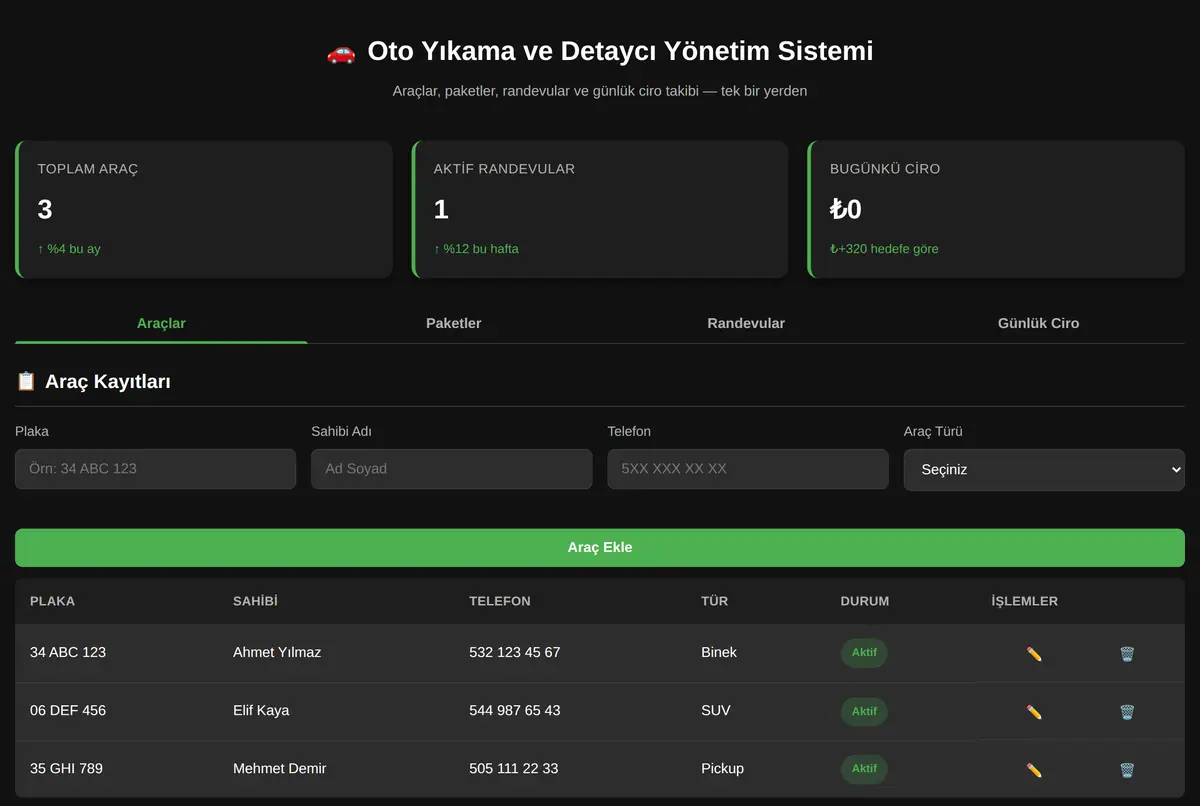The height and width of the screenshot is (806, 1200).
Task: Delete Mehmet Demir's vehicle record
Action: (1127, 770)
